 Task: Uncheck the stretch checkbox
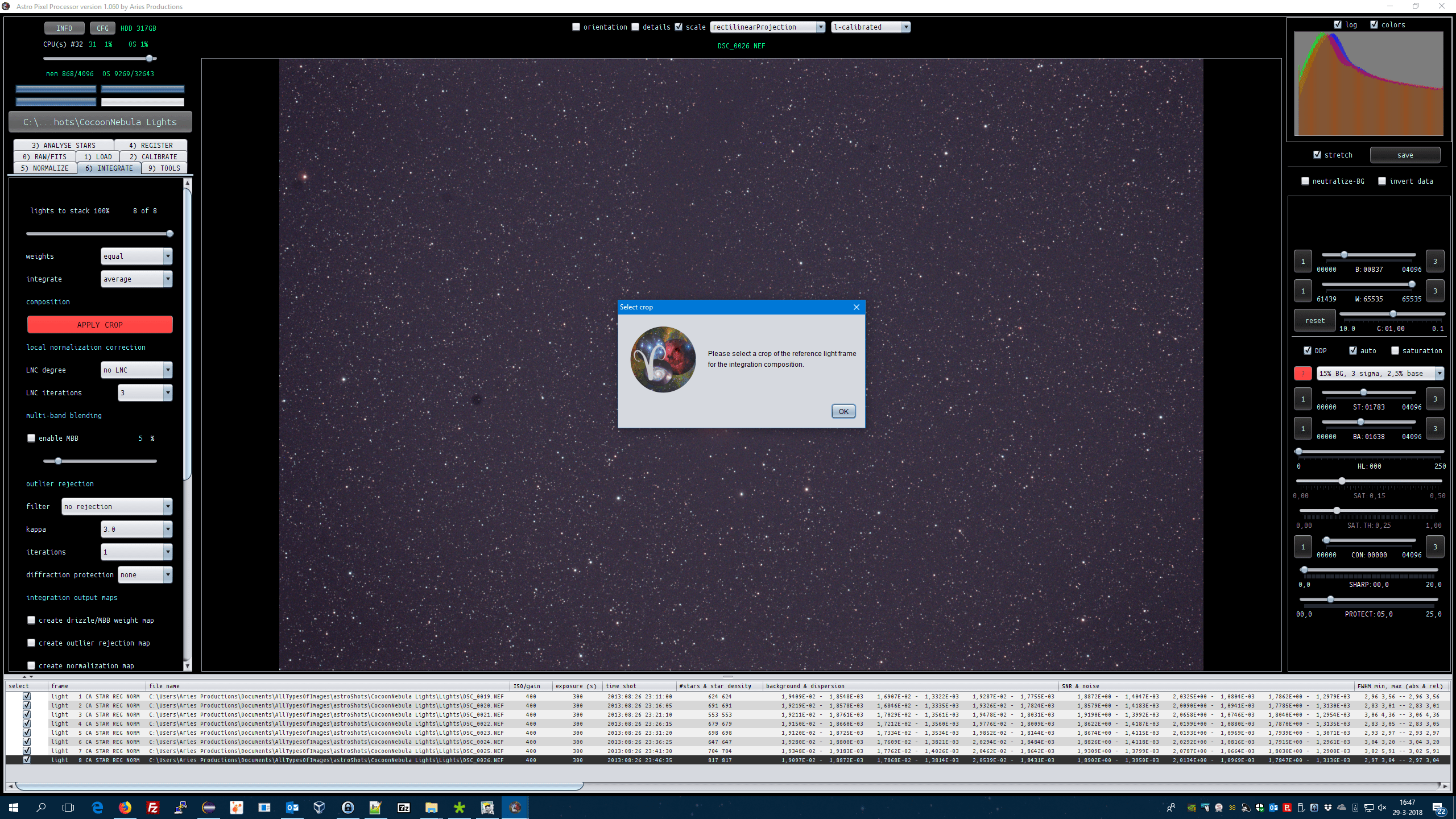tap(1317, 155)
